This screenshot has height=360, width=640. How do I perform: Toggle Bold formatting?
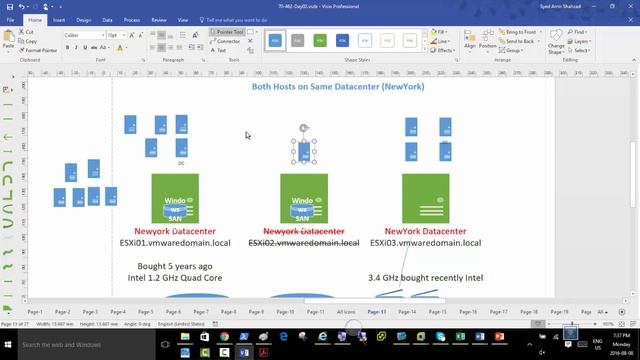67,48
